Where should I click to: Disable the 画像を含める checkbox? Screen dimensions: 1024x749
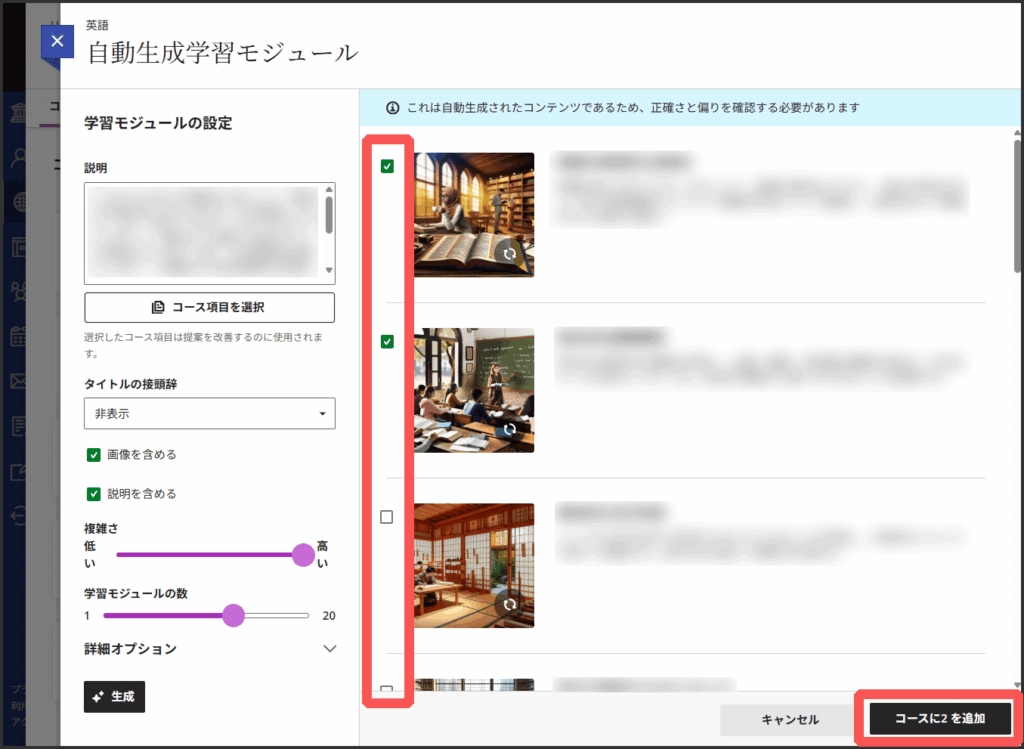[x=94, y=454]
